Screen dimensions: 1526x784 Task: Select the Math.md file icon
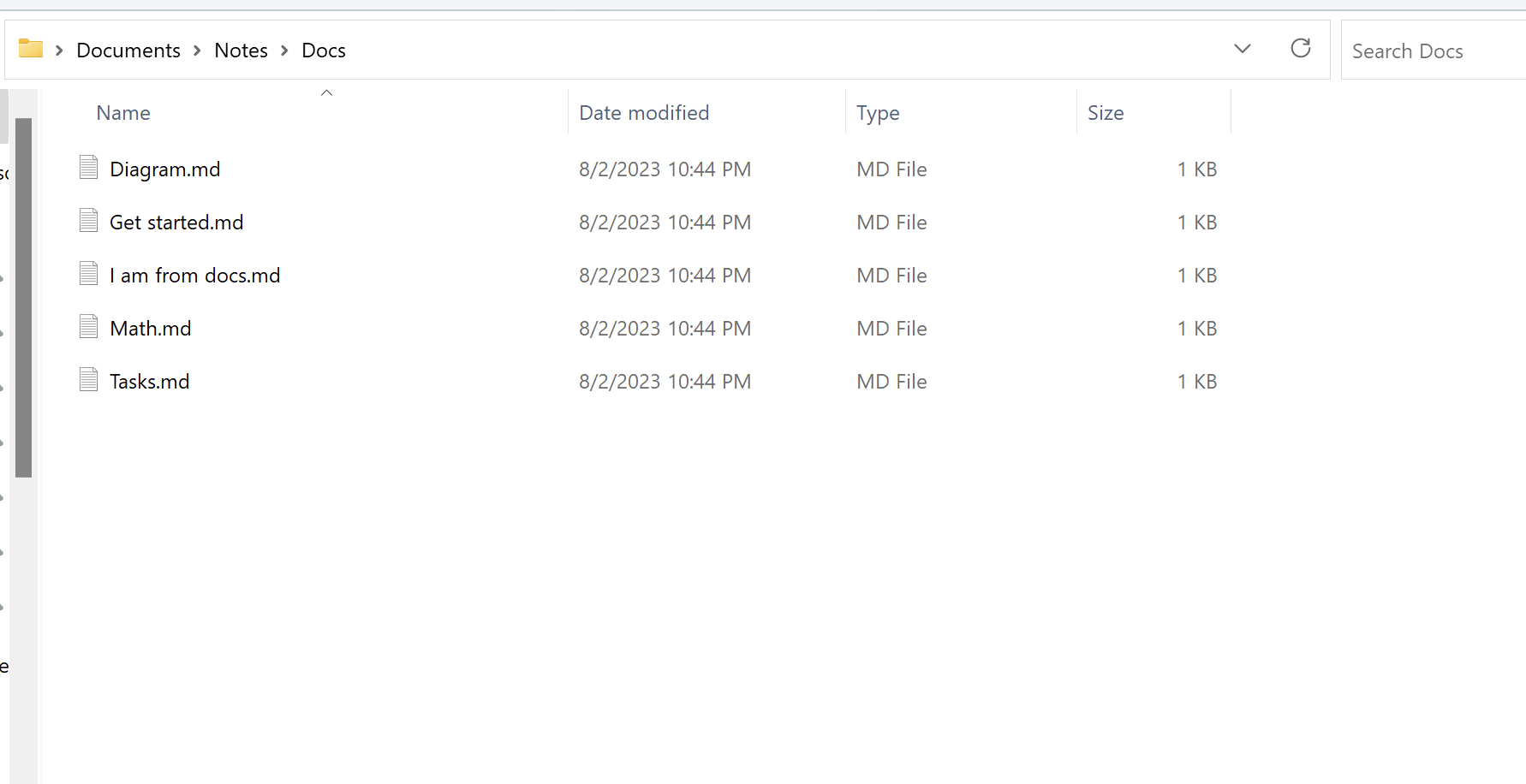pyautogui.click(x=88, y=327)
